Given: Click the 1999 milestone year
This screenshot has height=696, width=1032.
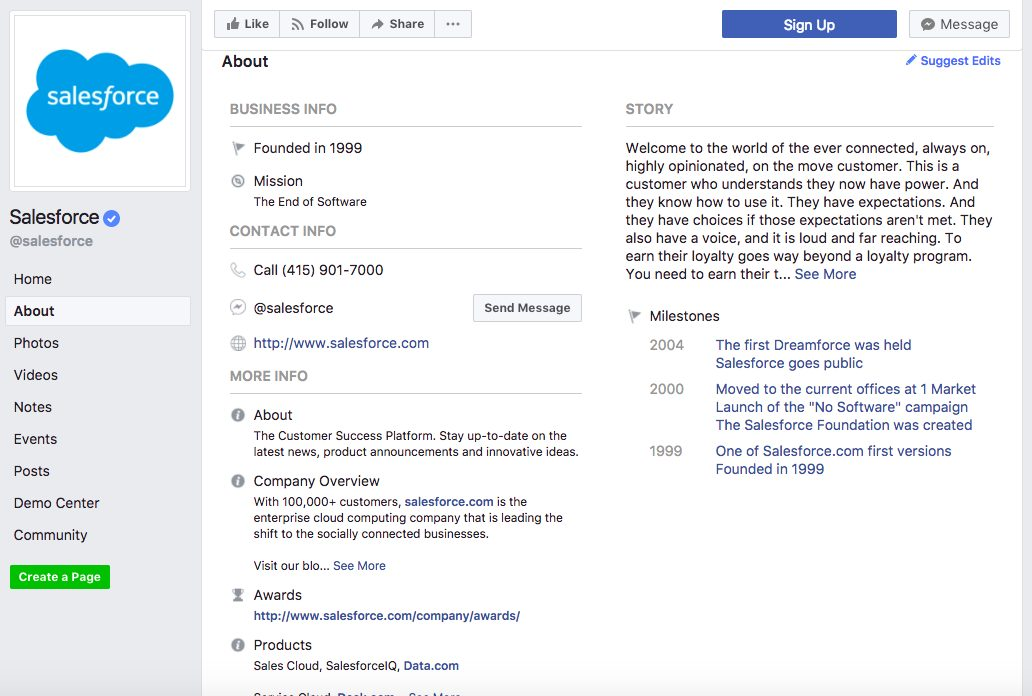Looking at the screenshot, I should pyautogui.click(x=666, y=451).
